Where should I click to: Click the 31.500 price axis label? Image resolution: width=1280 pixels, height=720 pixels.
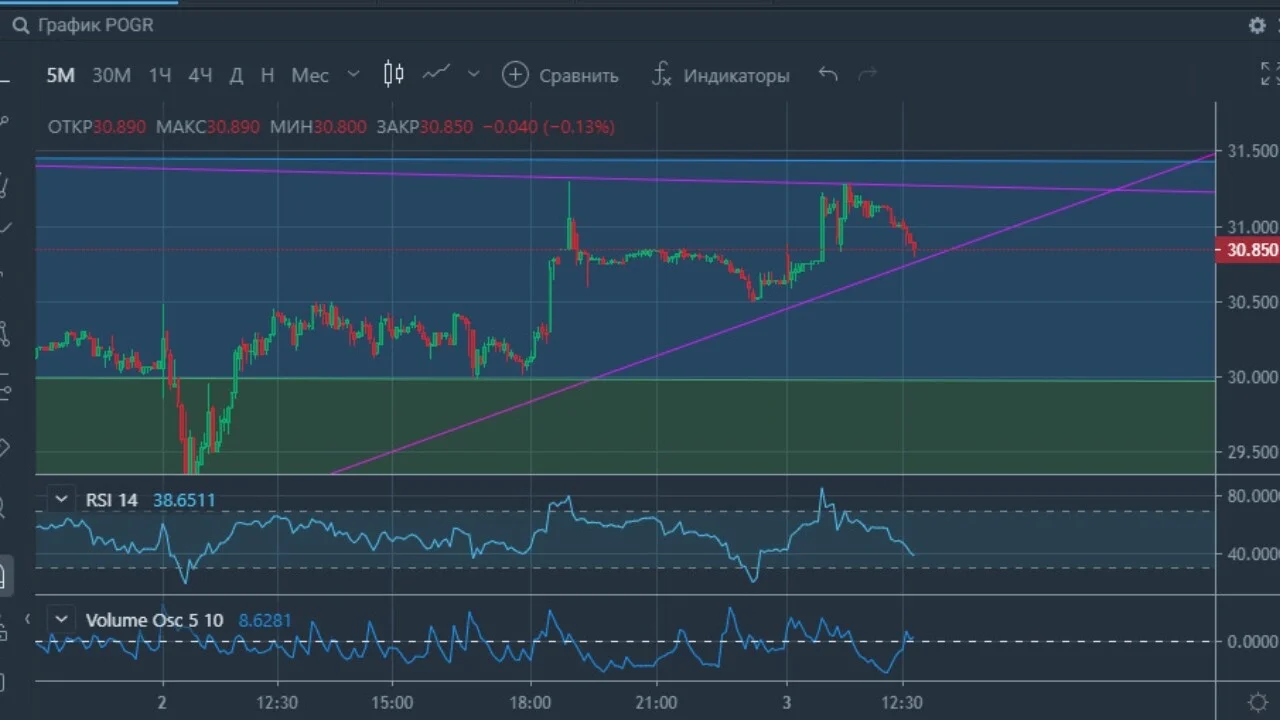1253,151
